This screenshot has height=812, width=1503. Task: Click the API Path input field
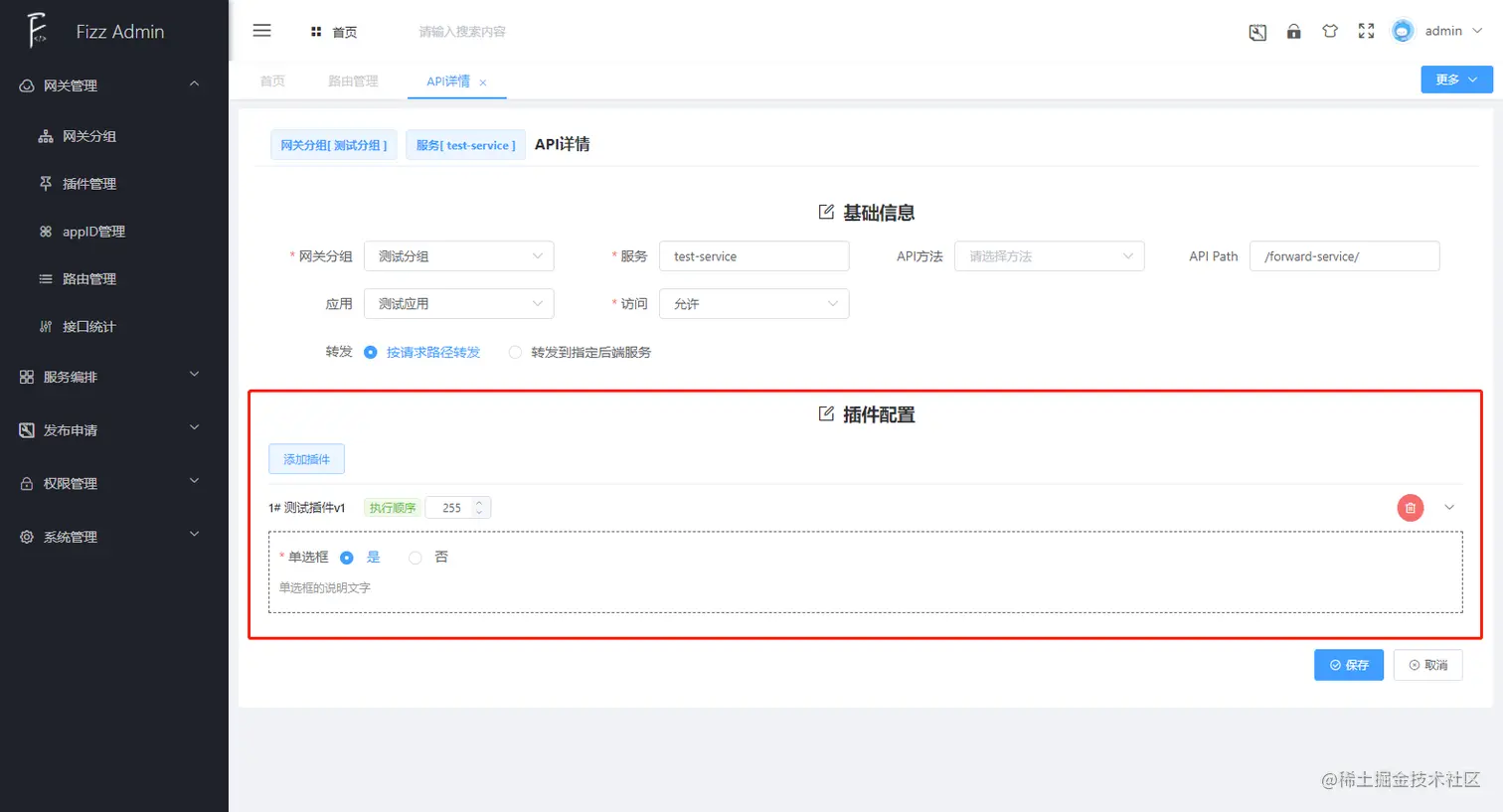(x=1345, y=256)
